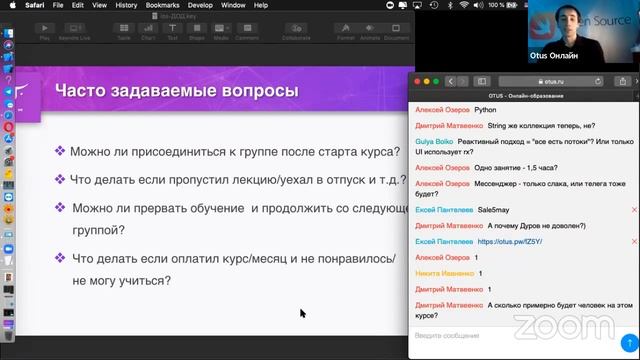The image size is (640, 360).
Task: Send the chat message with the blue arrow button
Action: (629, 342)
